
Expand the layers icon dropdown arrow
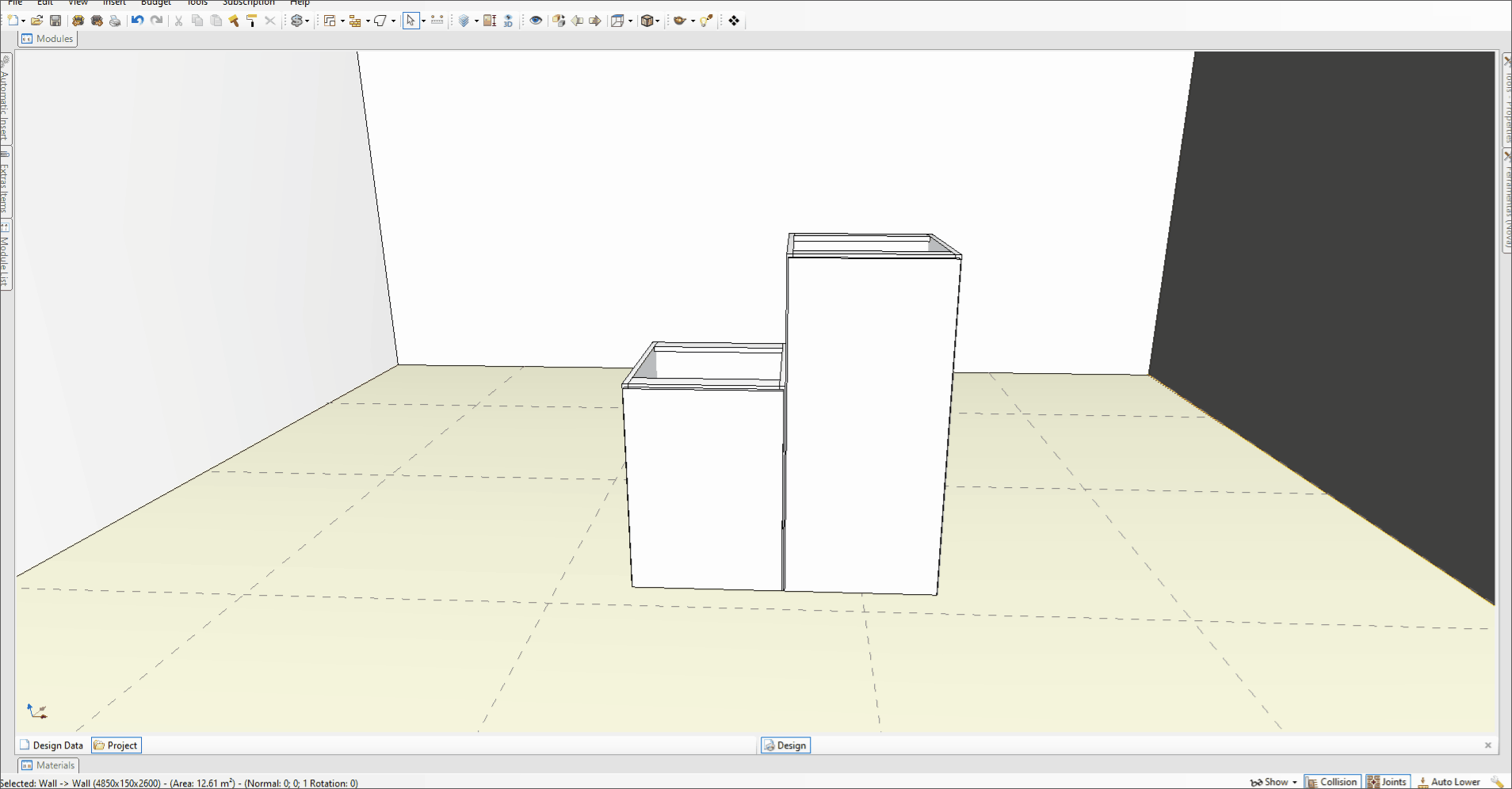point(476,21)
